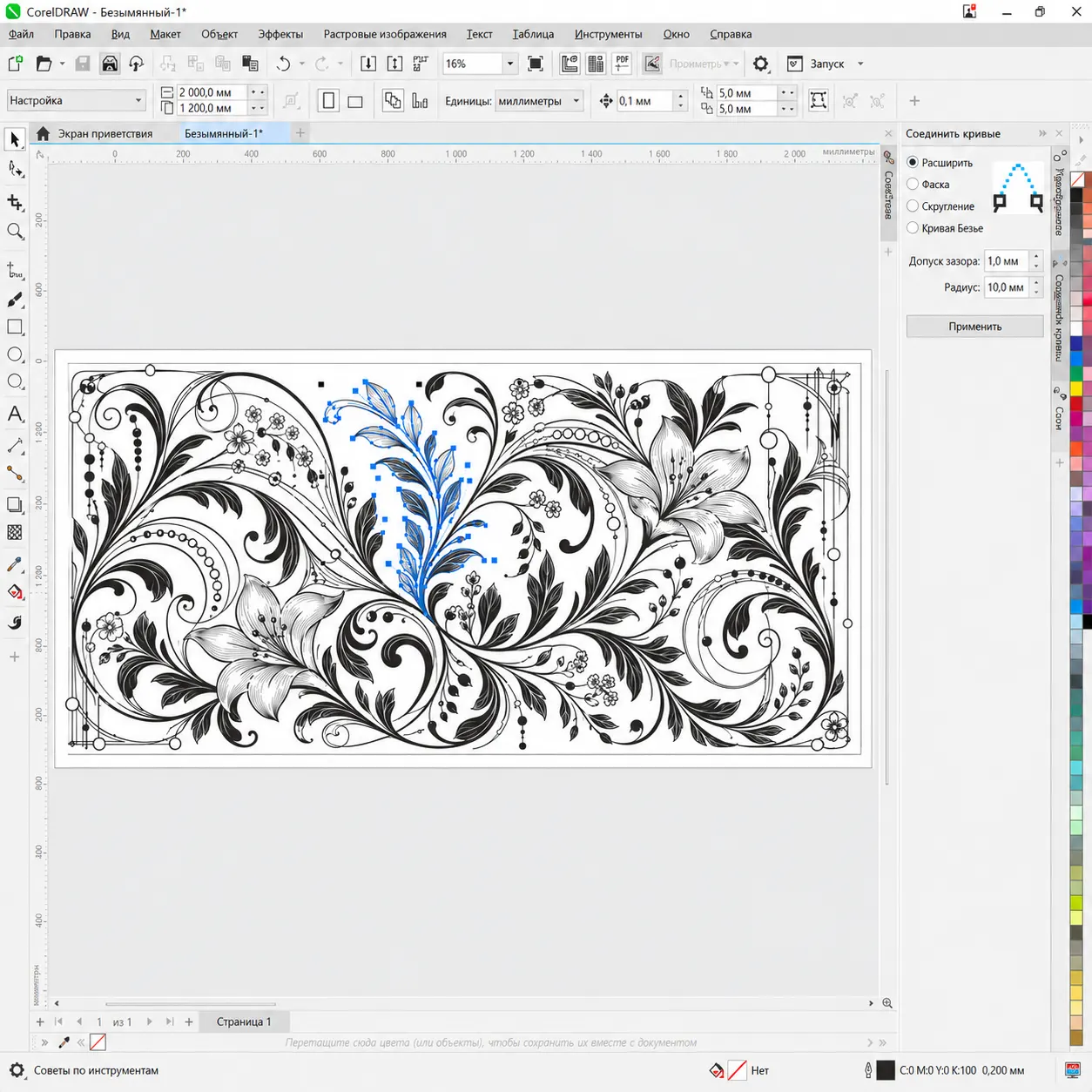Select the Shape edit tool

15,169
